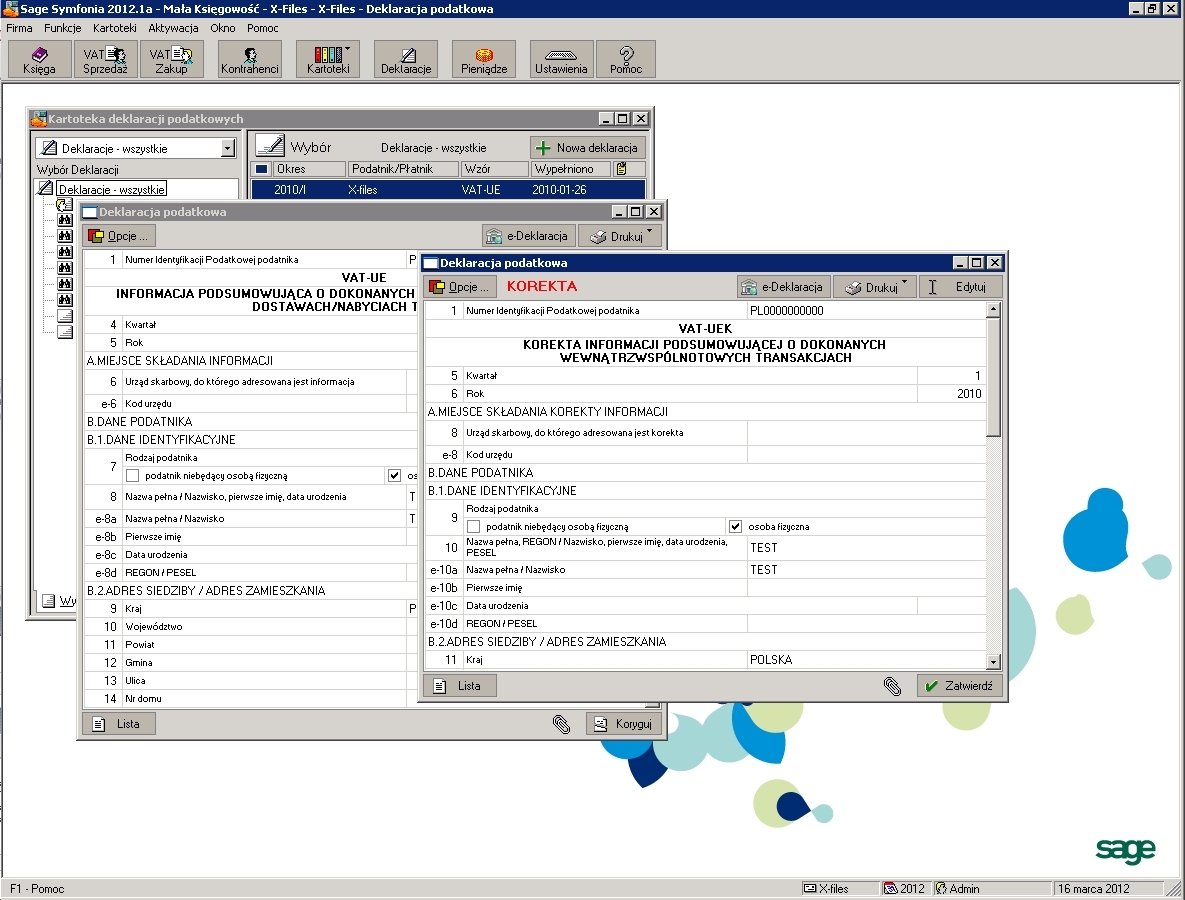
Task: Click the Kraj field showing POLSKA
Action: coord(866,660)
